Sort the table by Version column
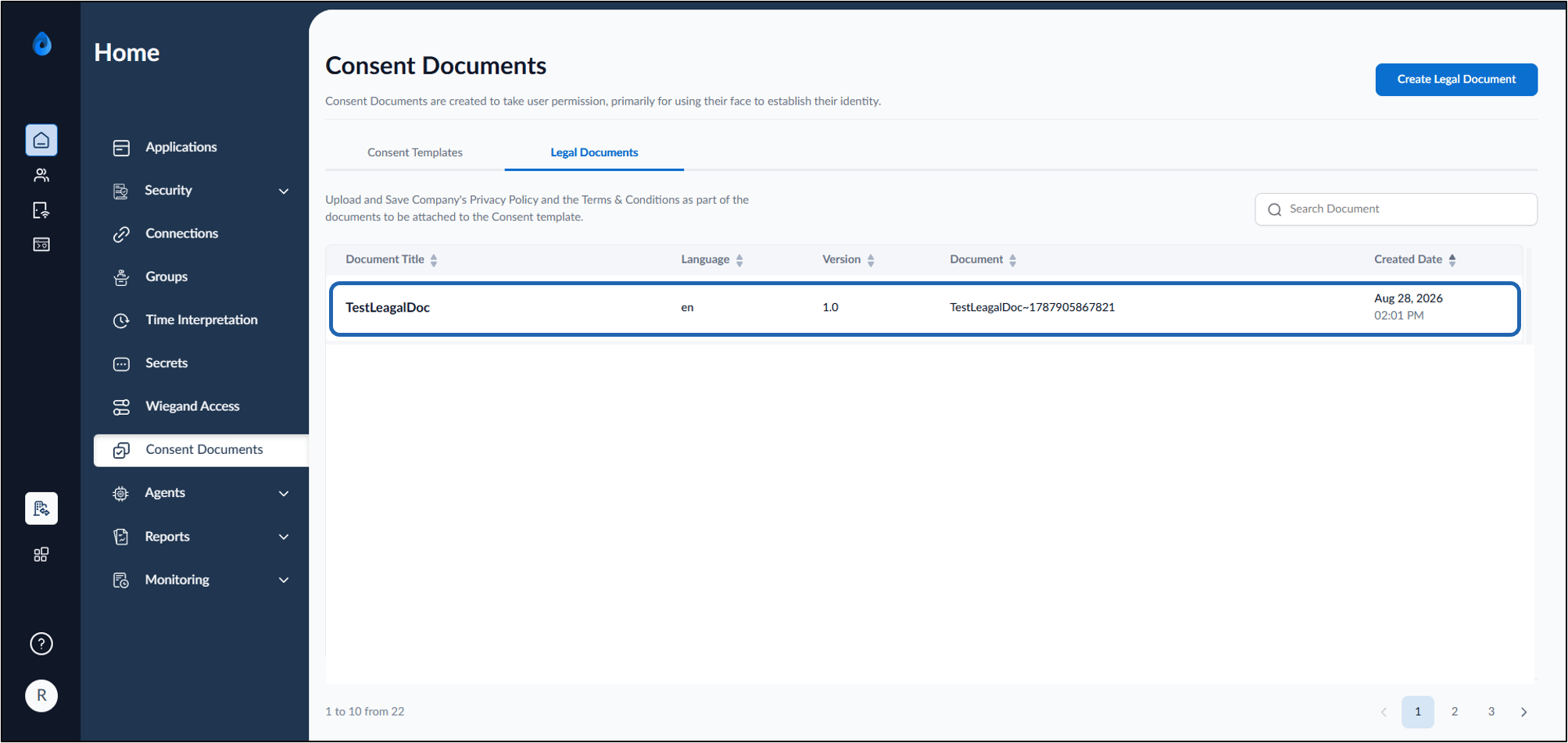The width and height of the screenshot is (1568, 743). pyautogui.click(x=871, y=260)
